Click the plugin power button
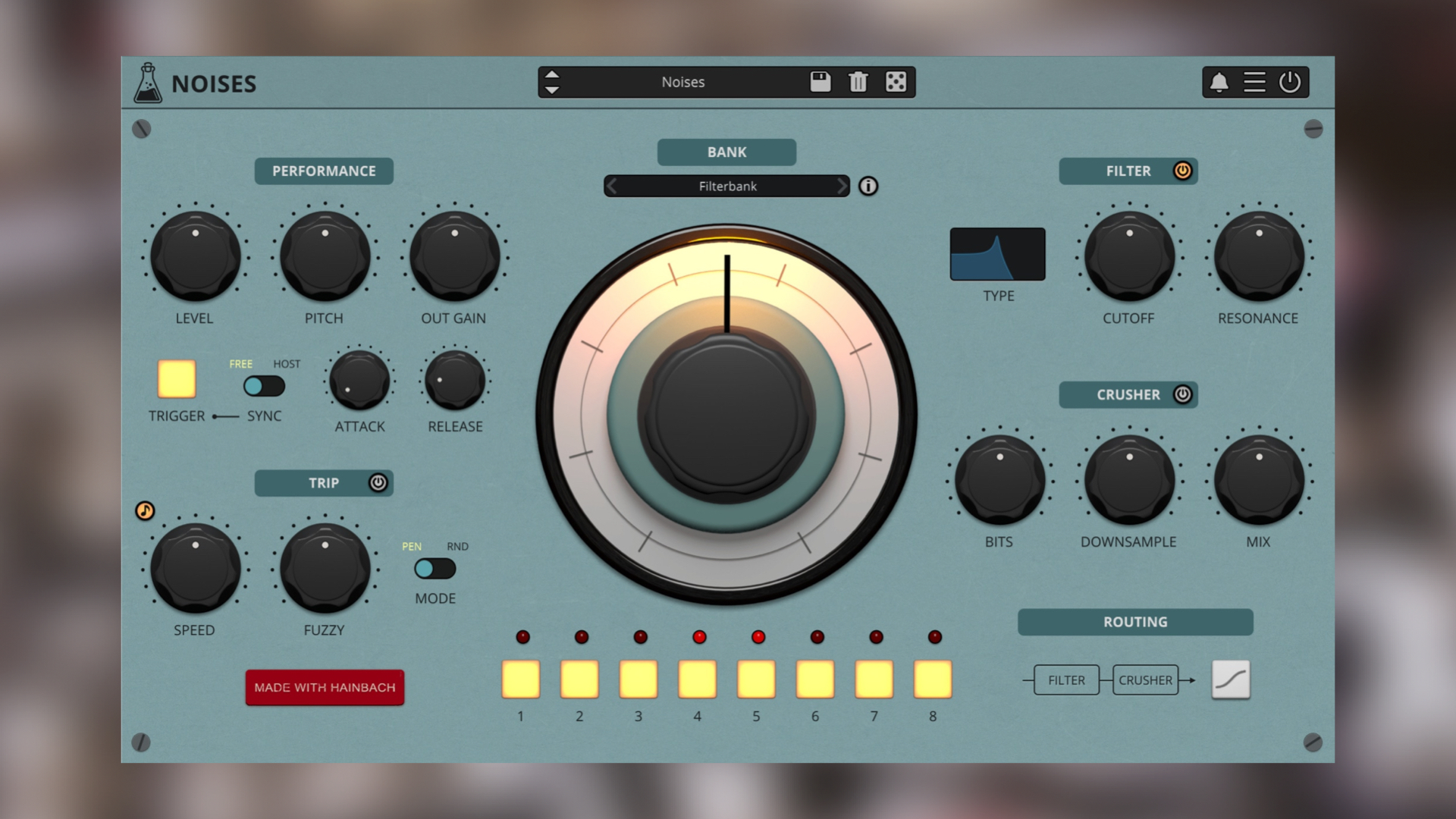 pos(1291,82)
